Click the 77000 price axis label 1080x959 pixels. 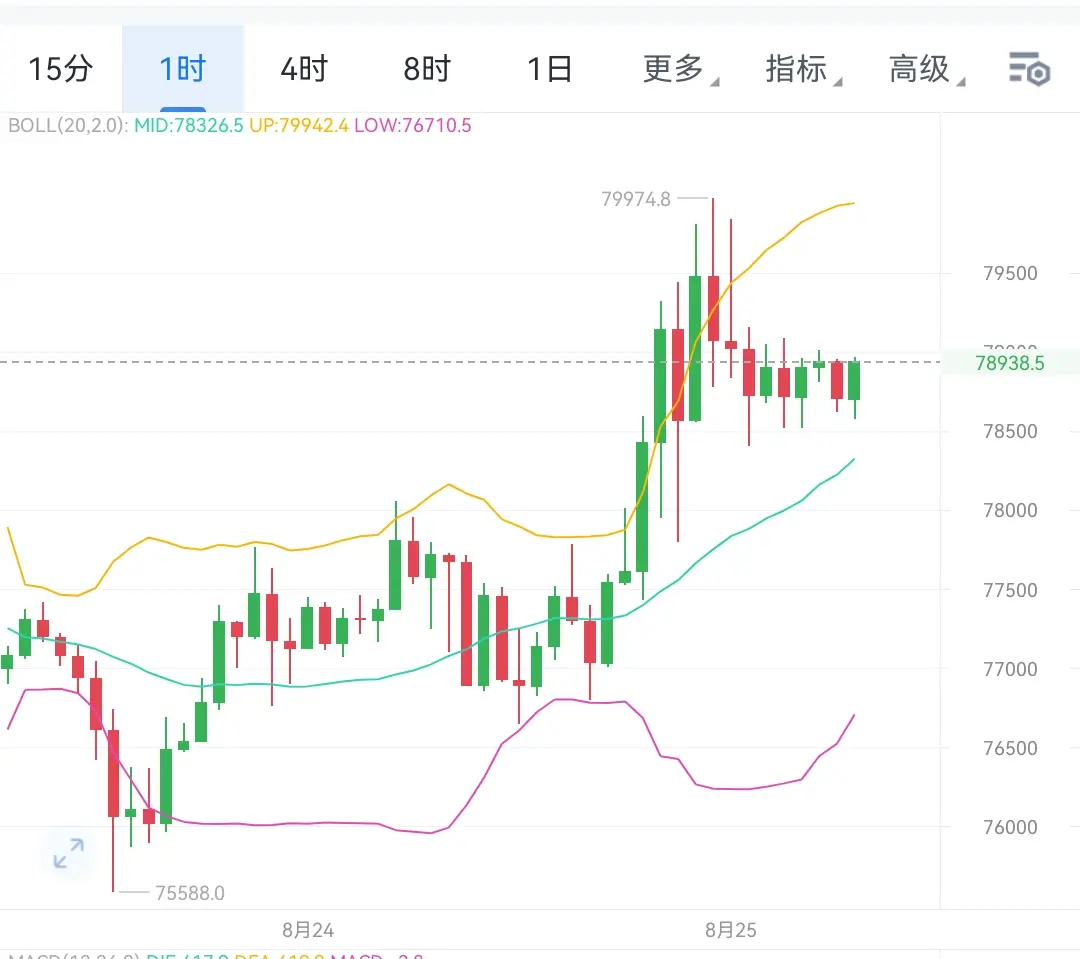coord(1010,669)
